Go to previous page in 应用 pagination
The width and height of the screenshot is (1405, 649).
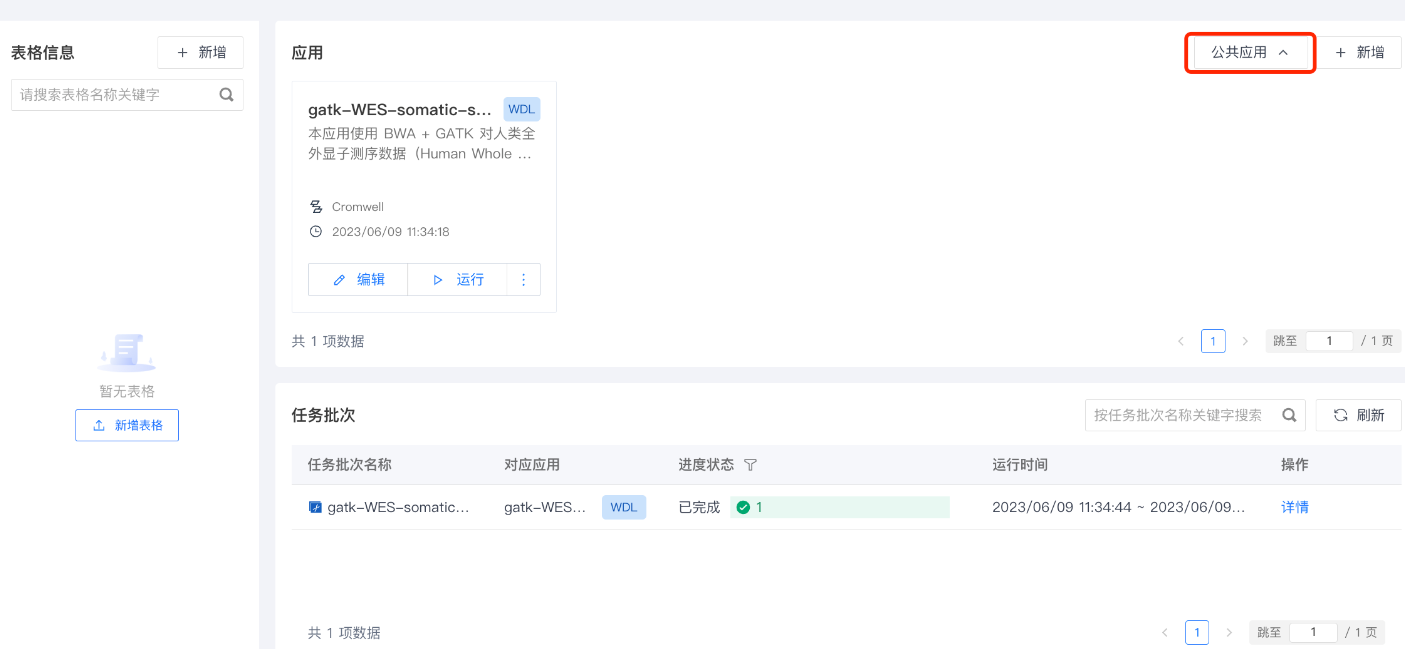(x=1181, y=341)
